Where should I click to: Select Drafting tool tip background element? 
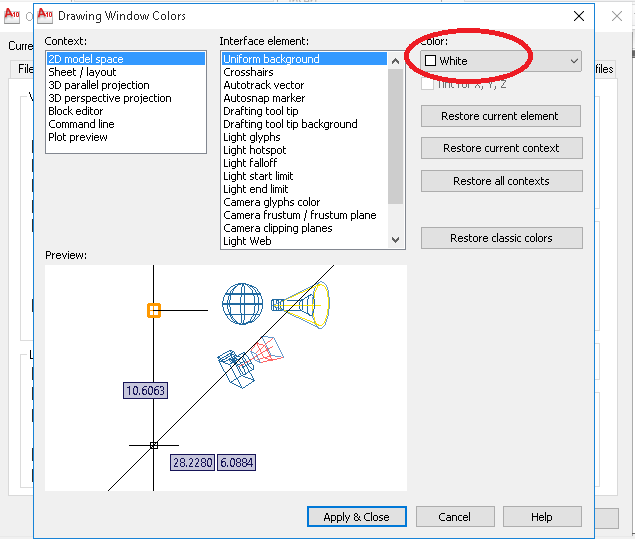(304, 124)
